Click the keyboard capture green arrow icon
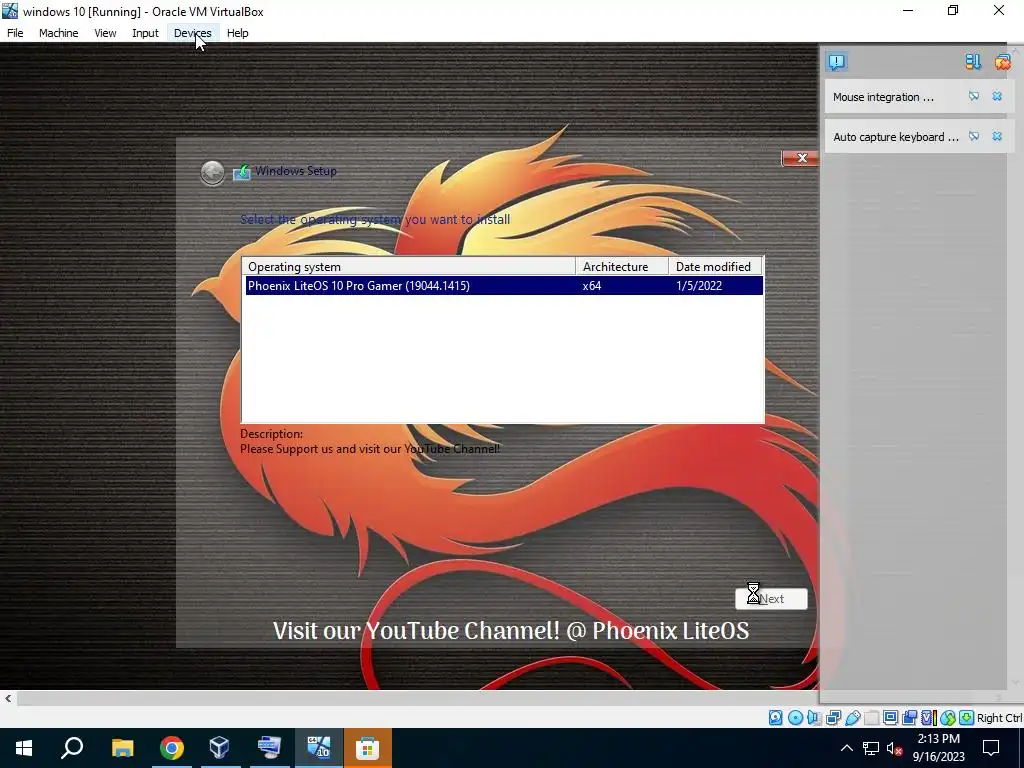The image size is (1024, 768). [967, 718]
